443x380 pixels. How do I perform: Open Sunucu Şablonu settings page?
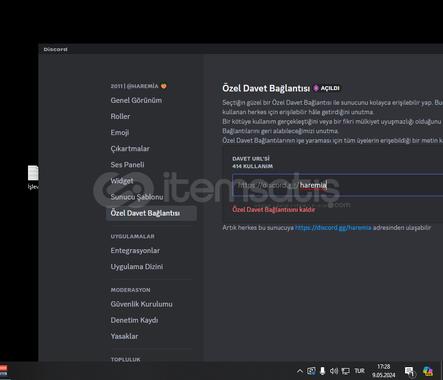point(137,197)
